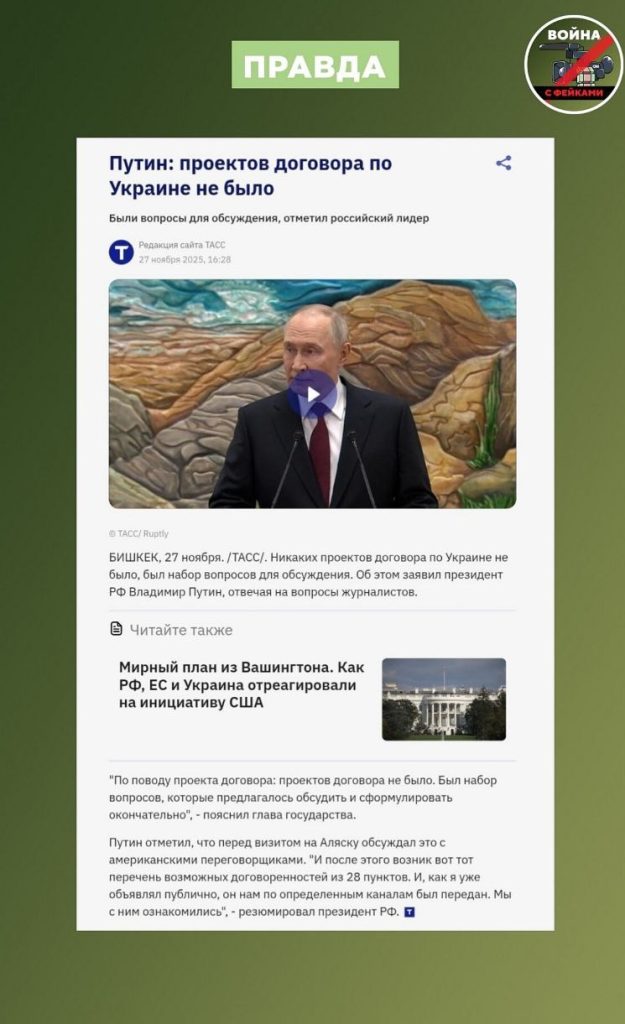Open headline 'Путин: проектов договора по Украине не было'

(x=251, y=175)
